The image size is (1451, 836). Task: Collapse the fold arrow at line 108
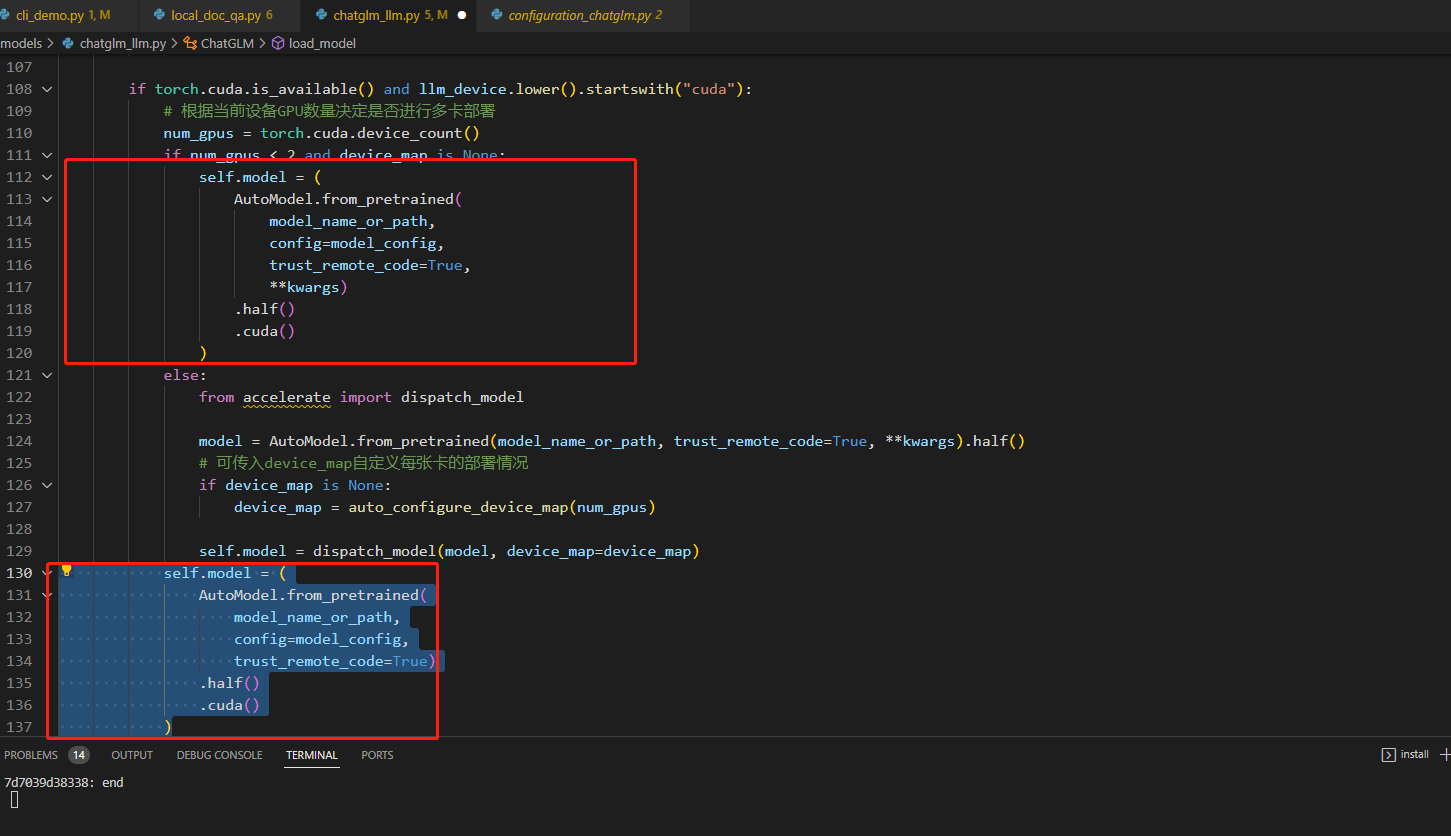[x=47, y=89]
